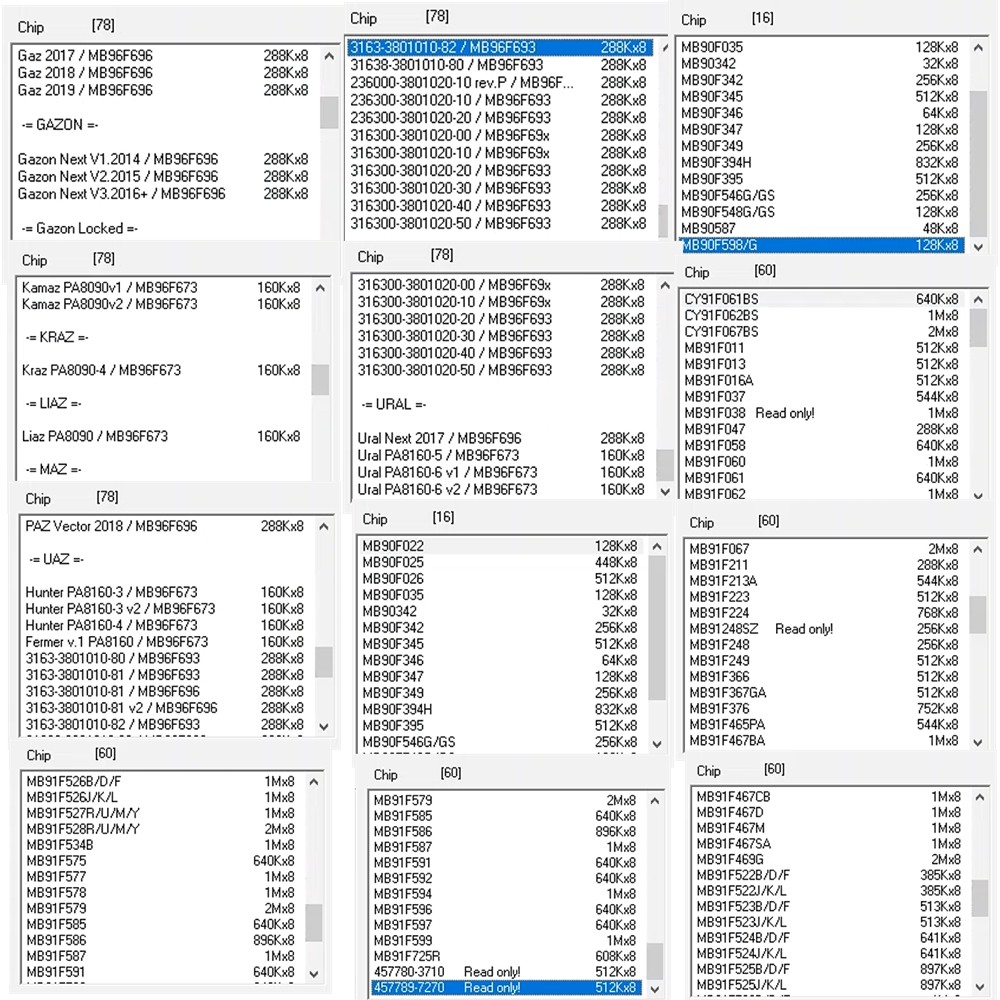This screenshot has height=1000, width=1000.
Task: Select Liaz PA8090 / MB96F673 item
Action: point(95,436)
